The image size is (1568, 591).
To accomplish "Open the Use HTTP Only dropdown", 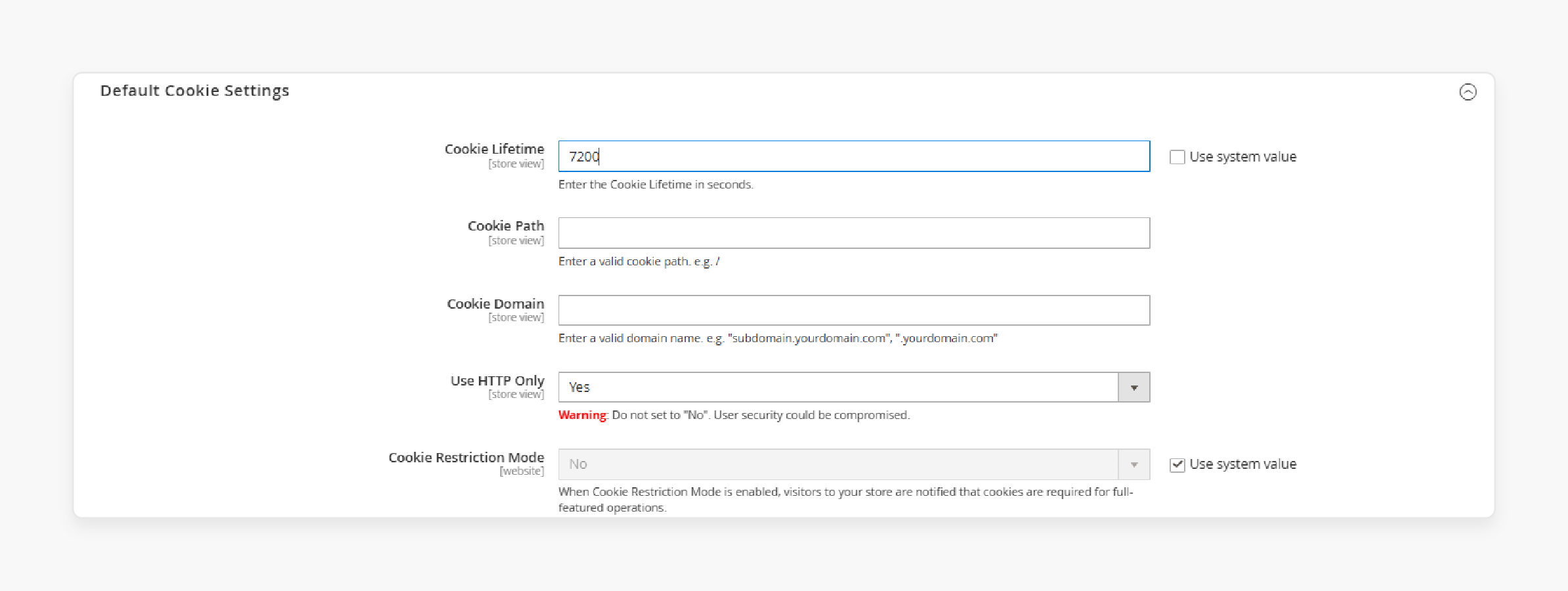I will coord(854,387).
